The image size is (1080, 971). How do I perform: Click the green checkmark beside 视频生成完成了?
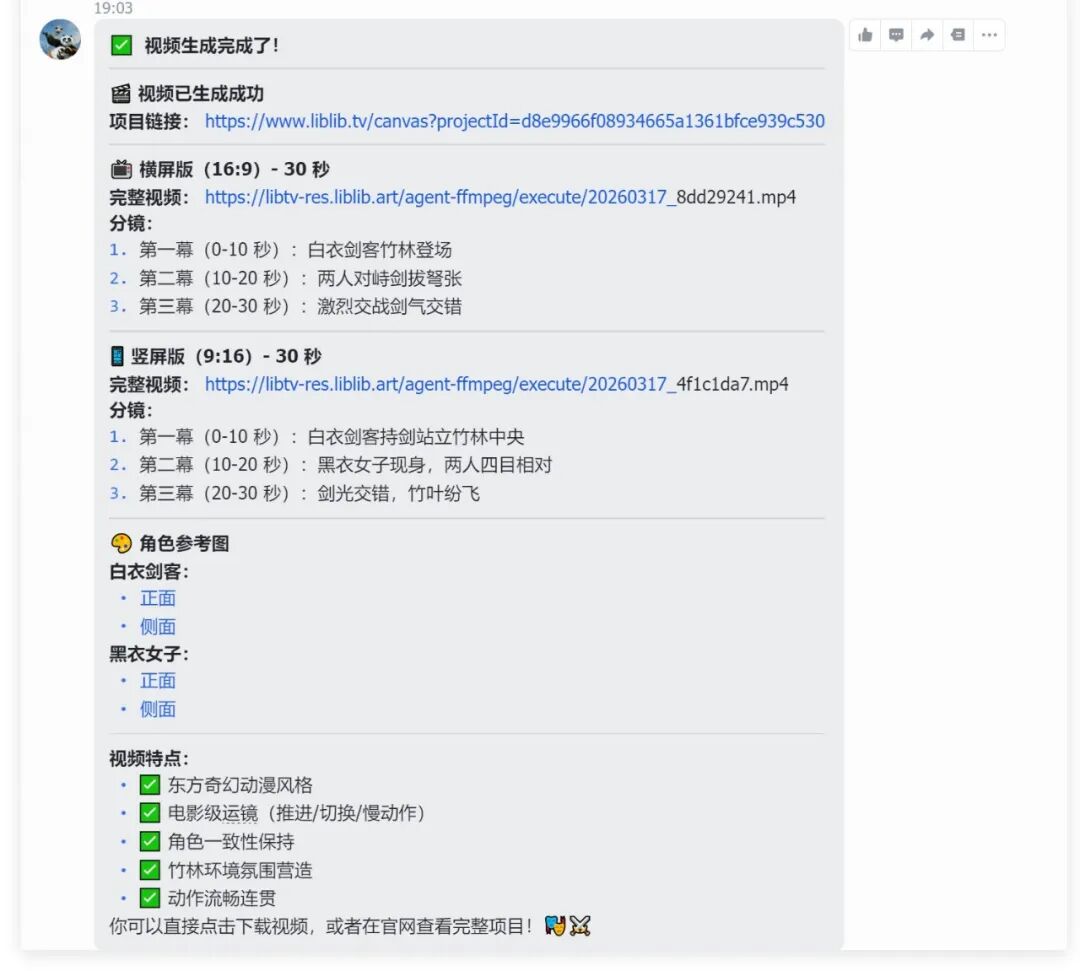point(120,45)
